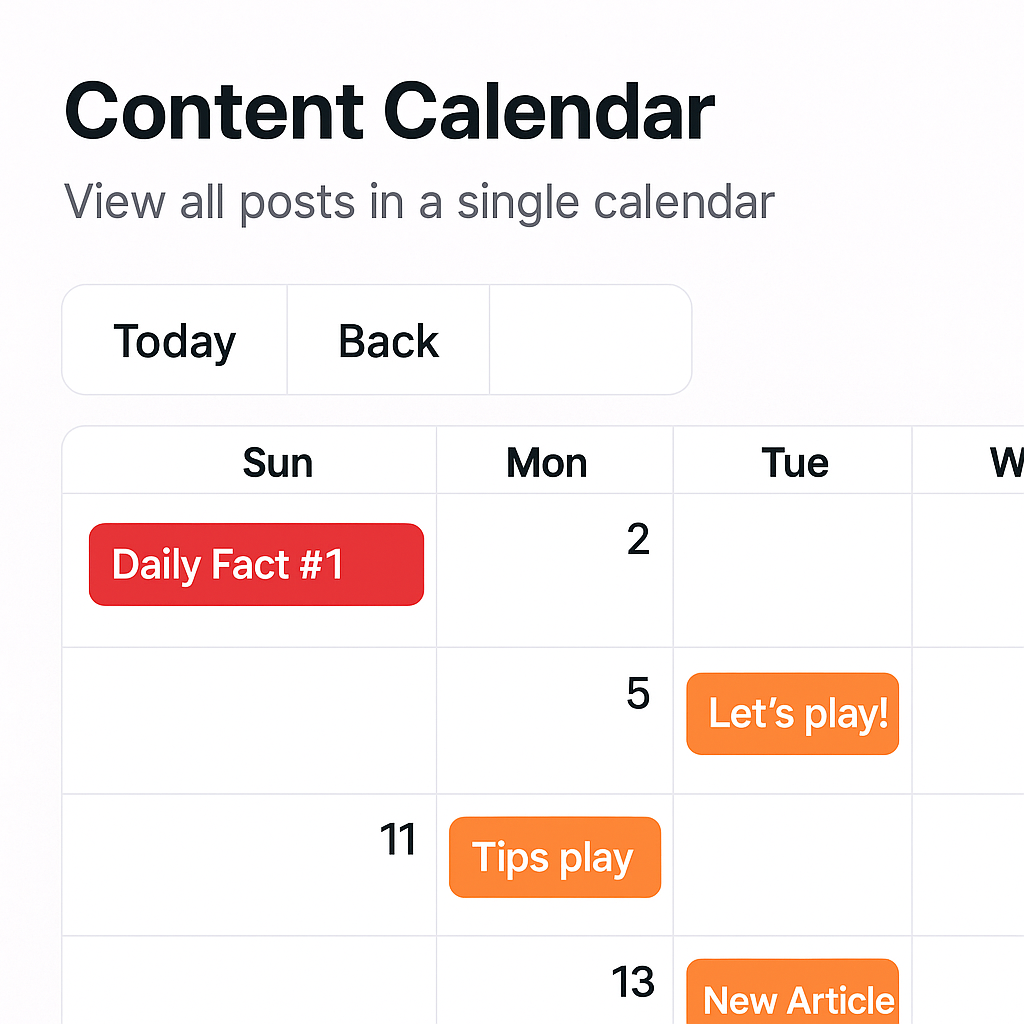Go to previous period with Back
1024x1024 pixels.
(x=388, y=341)
